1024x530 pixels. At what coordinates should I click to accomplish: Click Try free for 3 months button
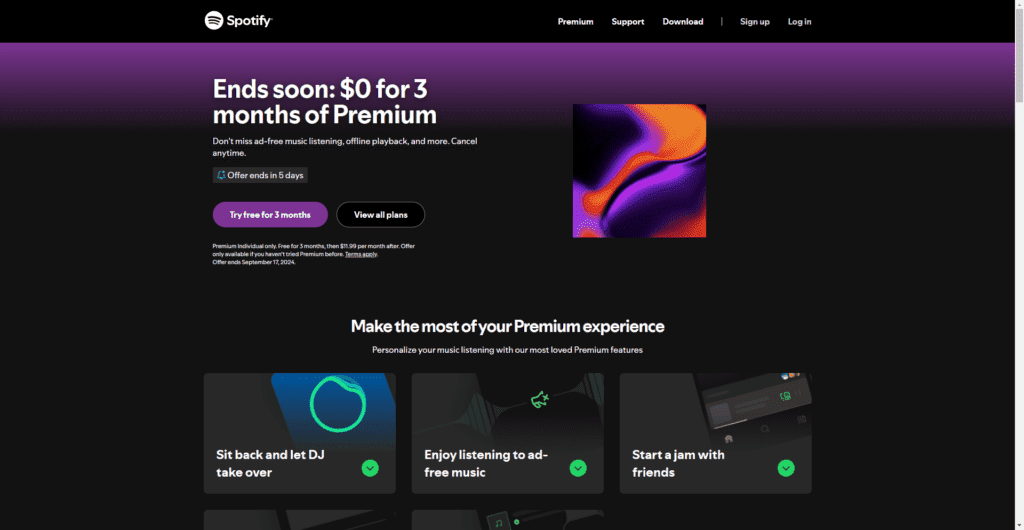pos(270,215)
